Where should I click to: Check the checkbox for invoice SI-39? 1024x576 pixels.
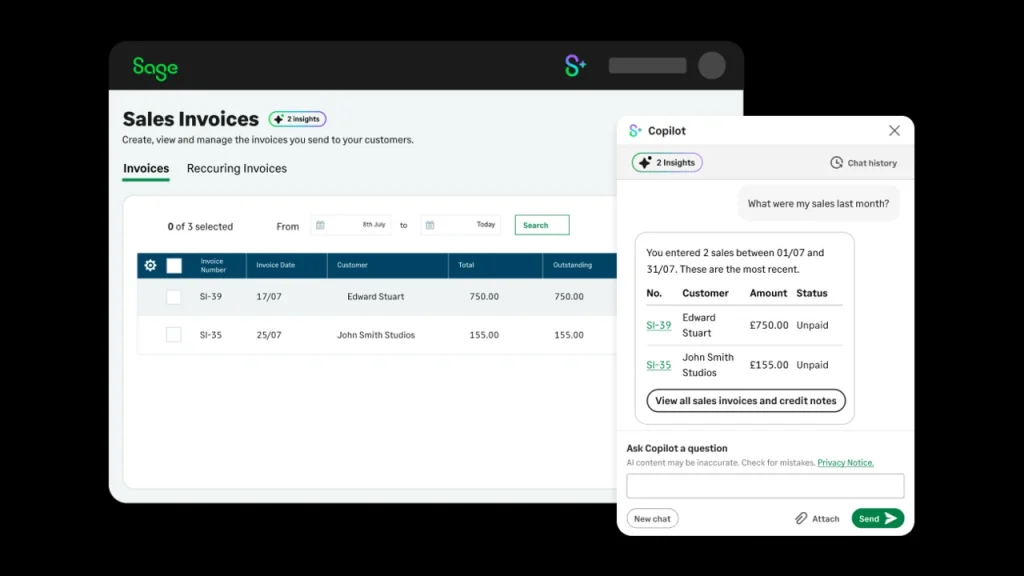[x=173, y=297]
